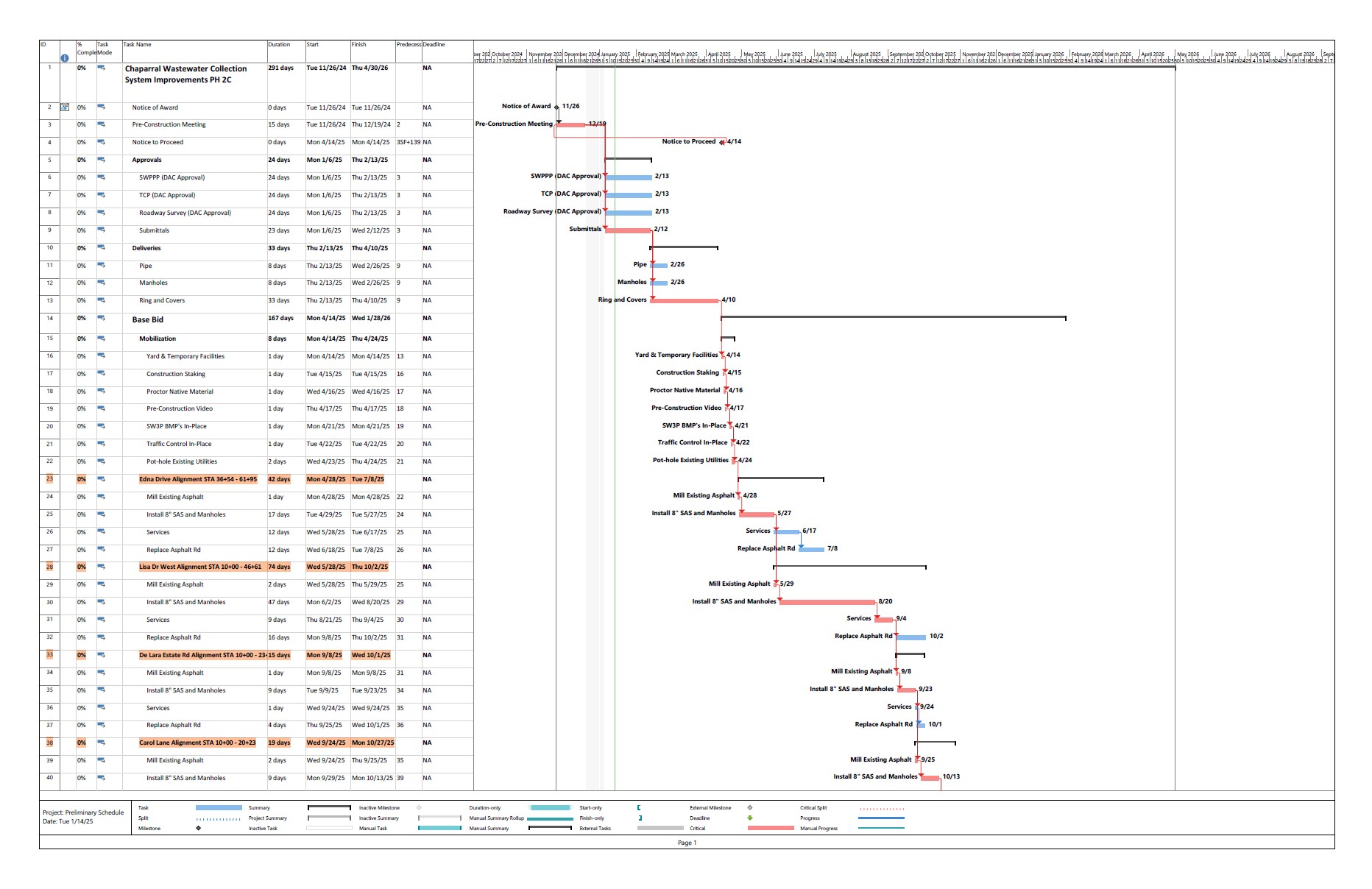
Task: Select the Duration column header
Action: point(286,45)
